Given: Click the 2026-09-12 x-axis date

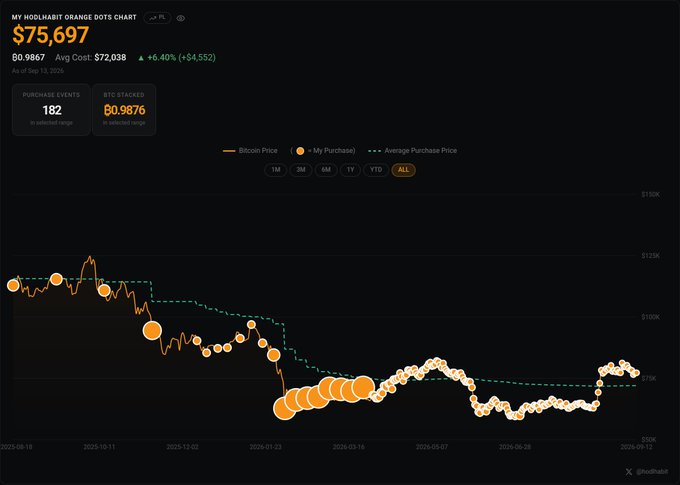Looking at the screenshot, I should coord(636,447).
